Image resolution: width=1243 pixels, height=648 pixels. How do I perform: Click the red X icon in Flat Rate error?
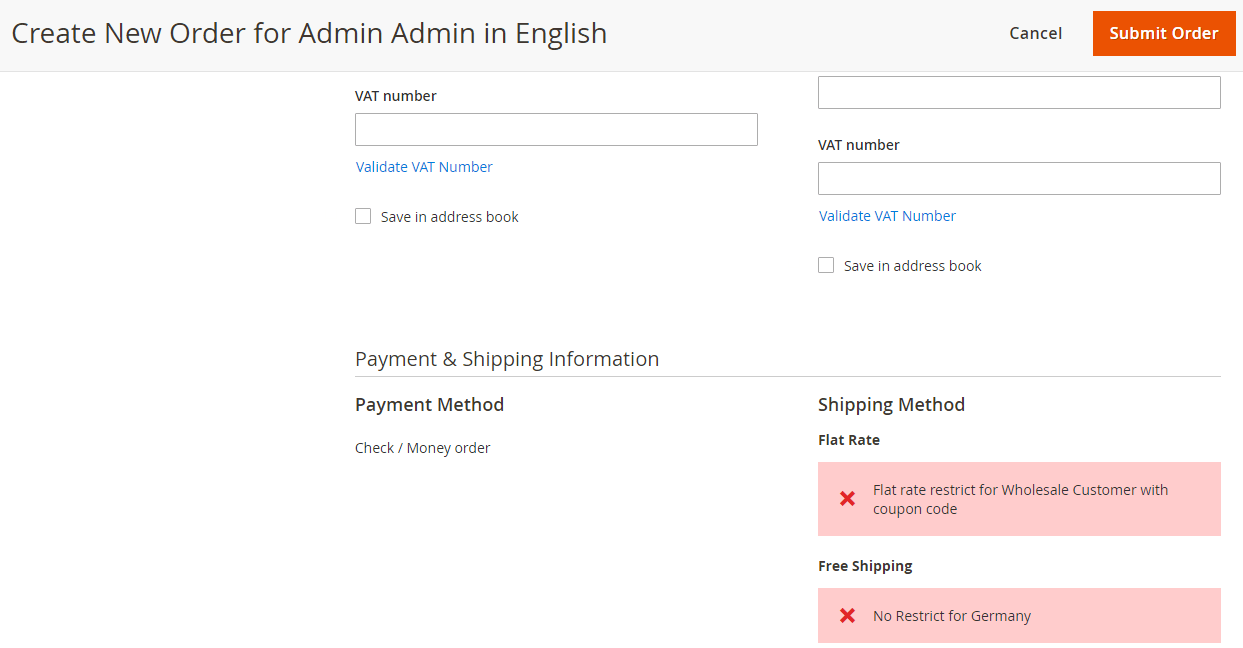coord(847,498)
